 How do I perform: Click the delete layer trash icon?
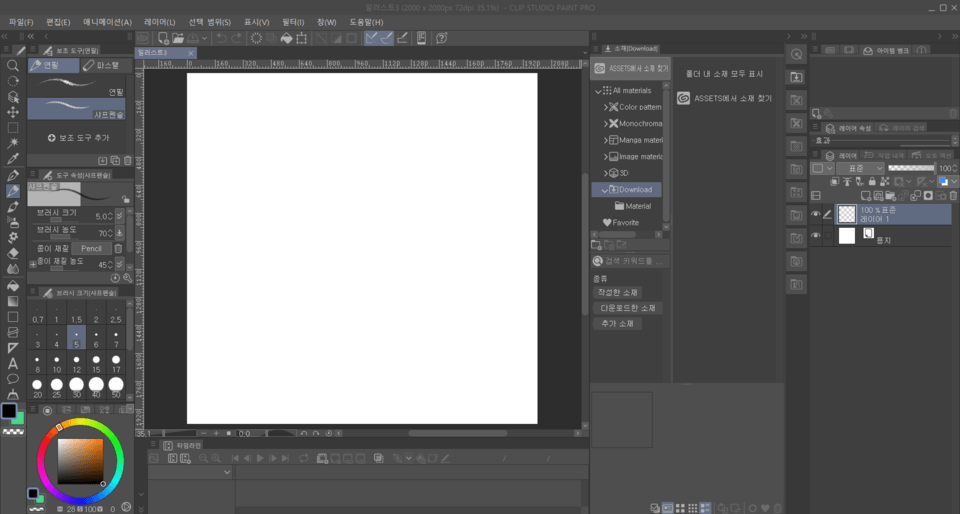click(953, 196)
